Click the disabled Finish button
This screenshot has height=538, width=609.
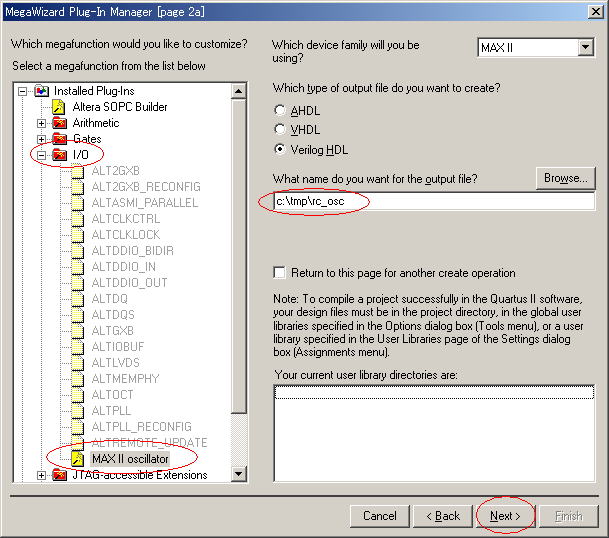pyautogui.click(x=569, y=516)
